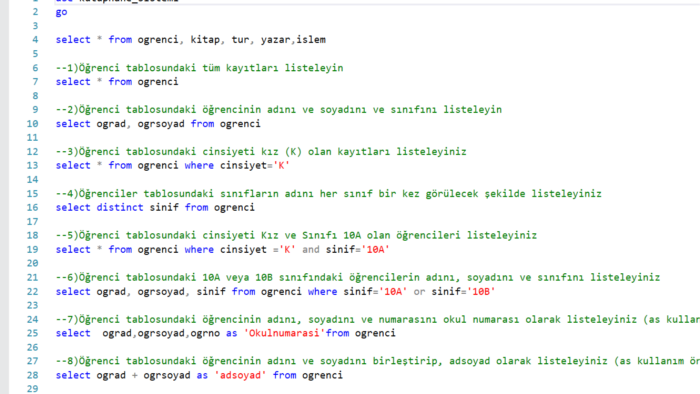Click the comment about birleştirip adsoyad olarak listeleyiniz

378,361
